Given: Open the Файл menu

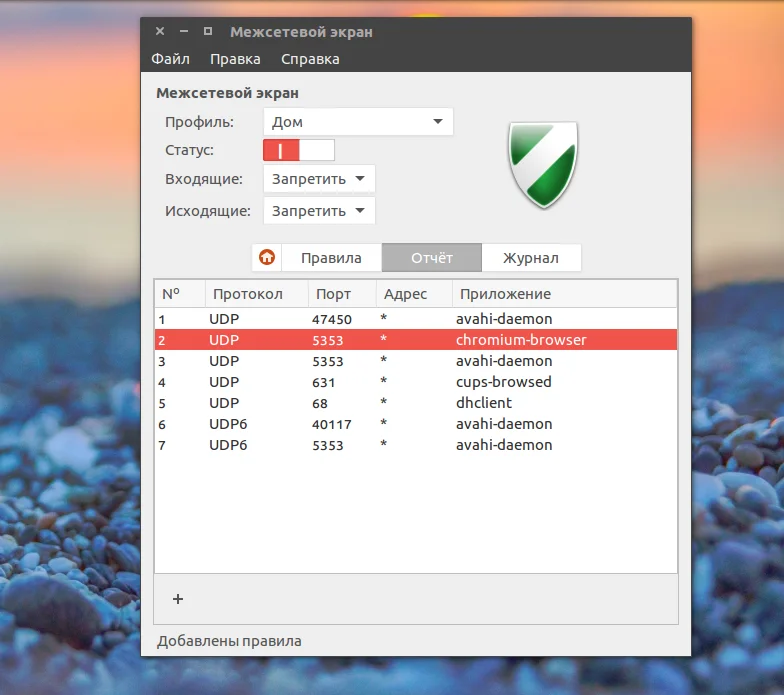Looking at the screenshot, I should click(170, 59).
